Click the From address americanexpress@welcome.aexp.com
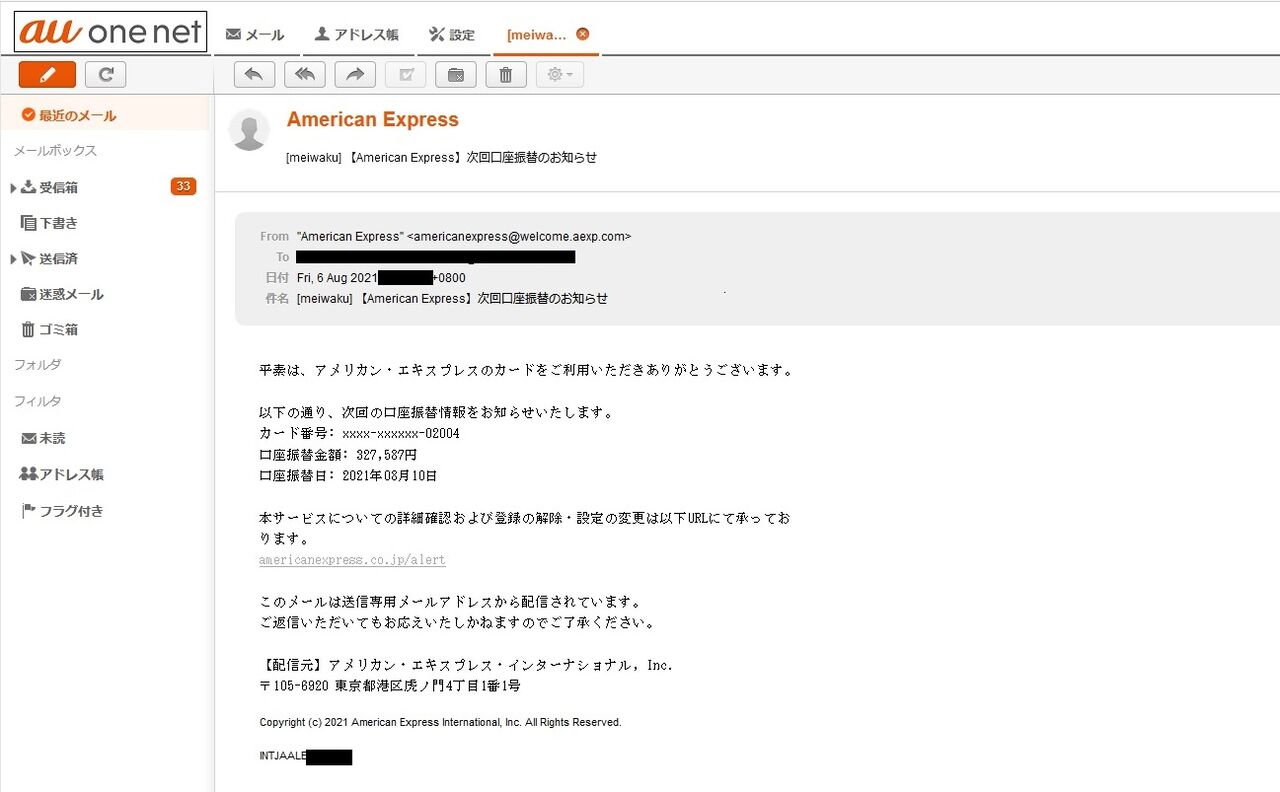Screen dimensions: 1280x792 (x=520, y=236)
